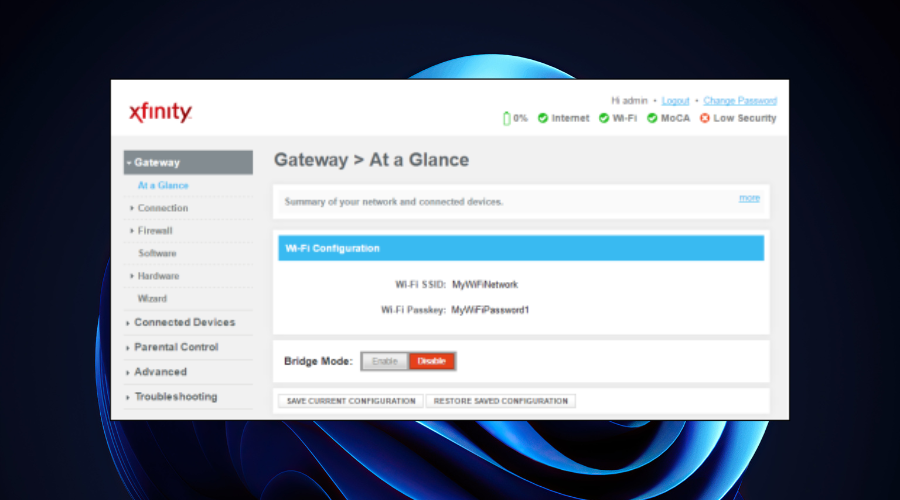Click the Wi-Fi Passkey label
Screen dimensions: 900x500
[413, 310]
